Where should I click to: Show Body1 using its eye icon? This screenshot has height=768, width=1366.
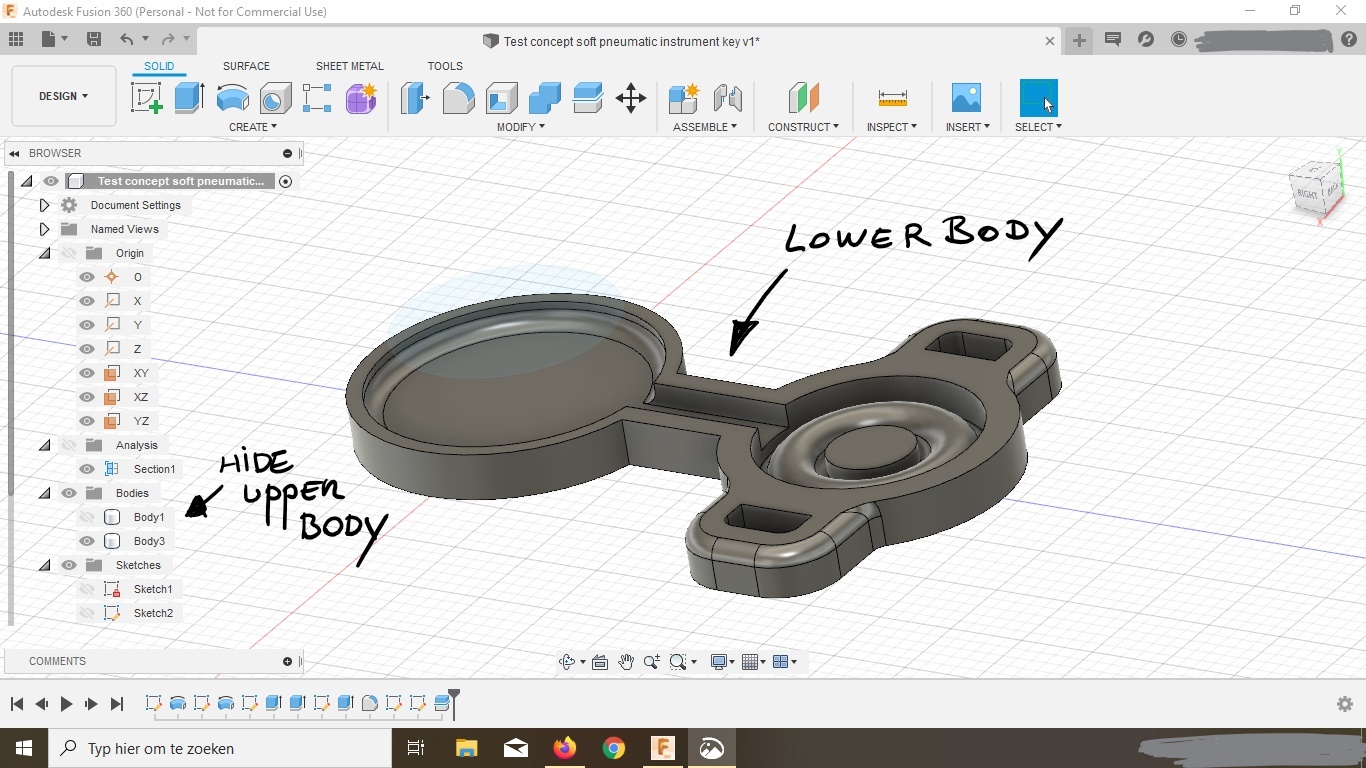87,517
